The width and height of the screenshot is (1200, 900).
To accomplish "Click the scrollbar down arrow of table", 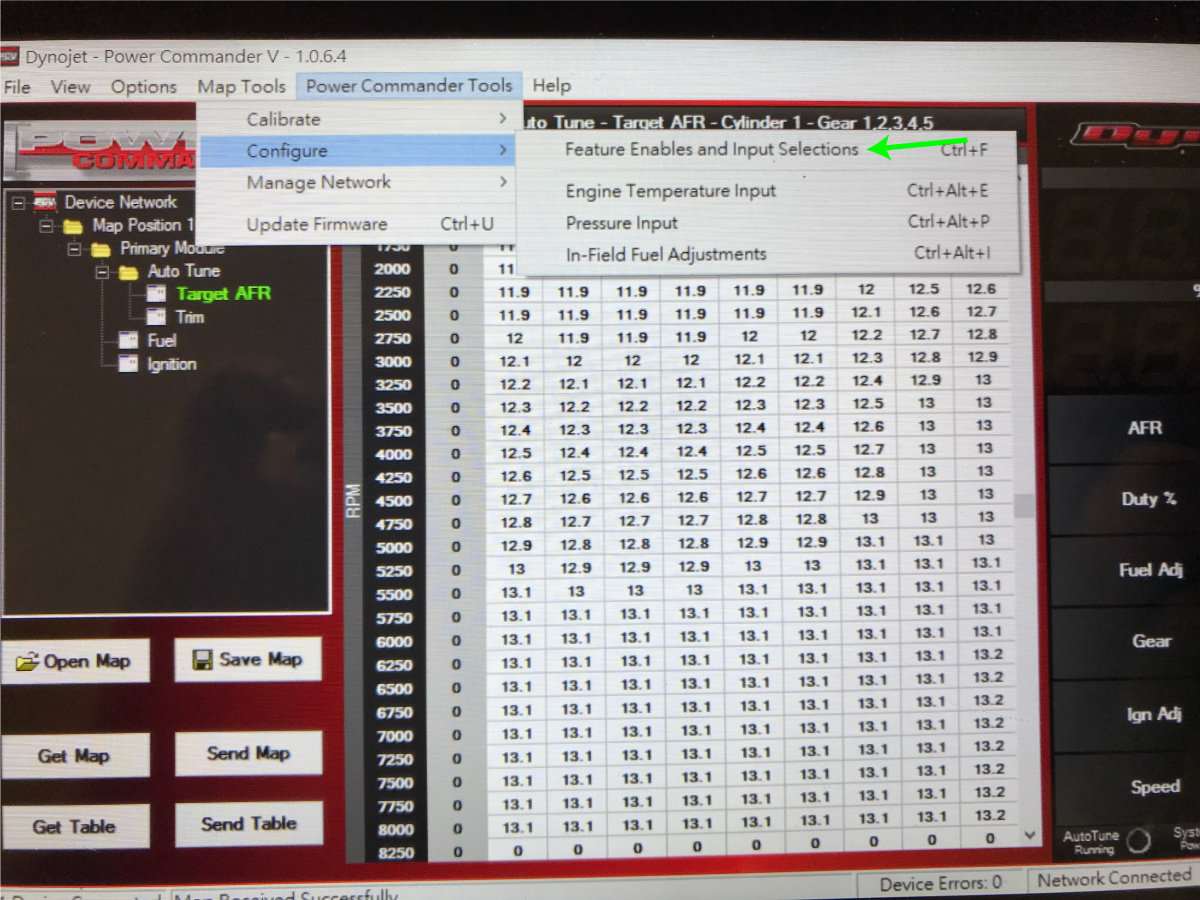I will [1029, 833].
